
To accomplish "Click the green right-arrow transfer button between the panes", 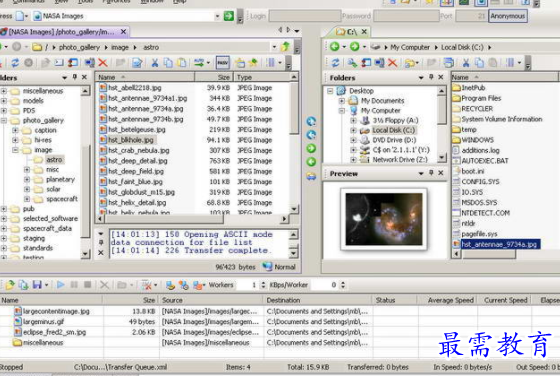I will (x=311, y=148).
